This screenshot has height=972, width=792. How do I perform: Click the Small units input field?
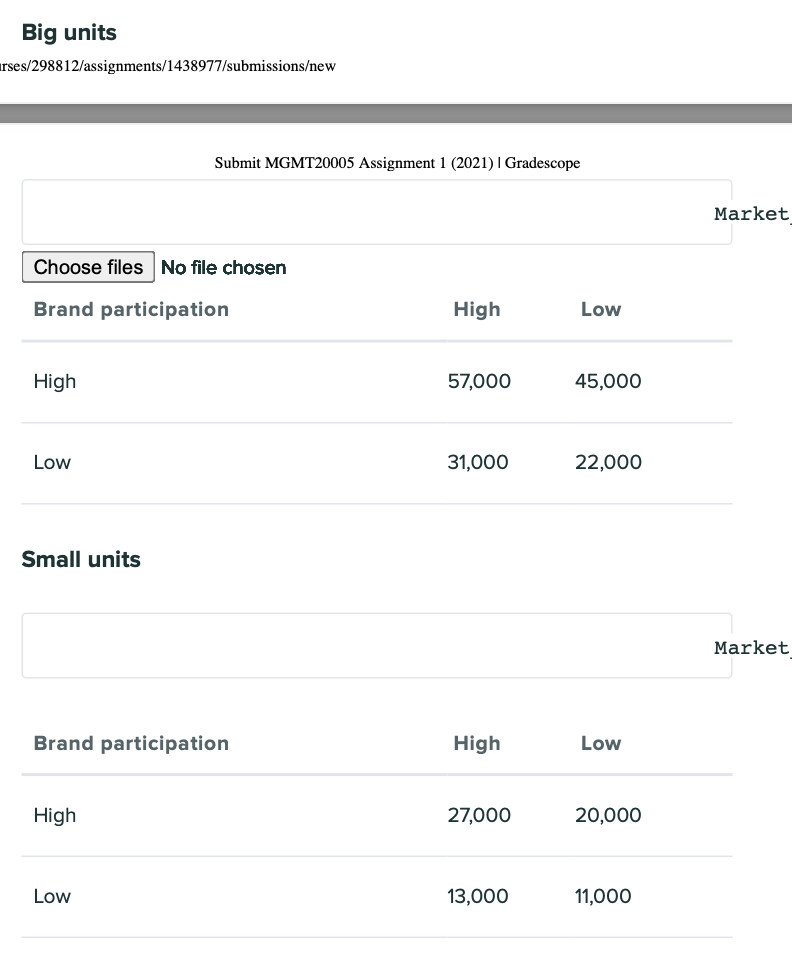[x=376, y=646]
